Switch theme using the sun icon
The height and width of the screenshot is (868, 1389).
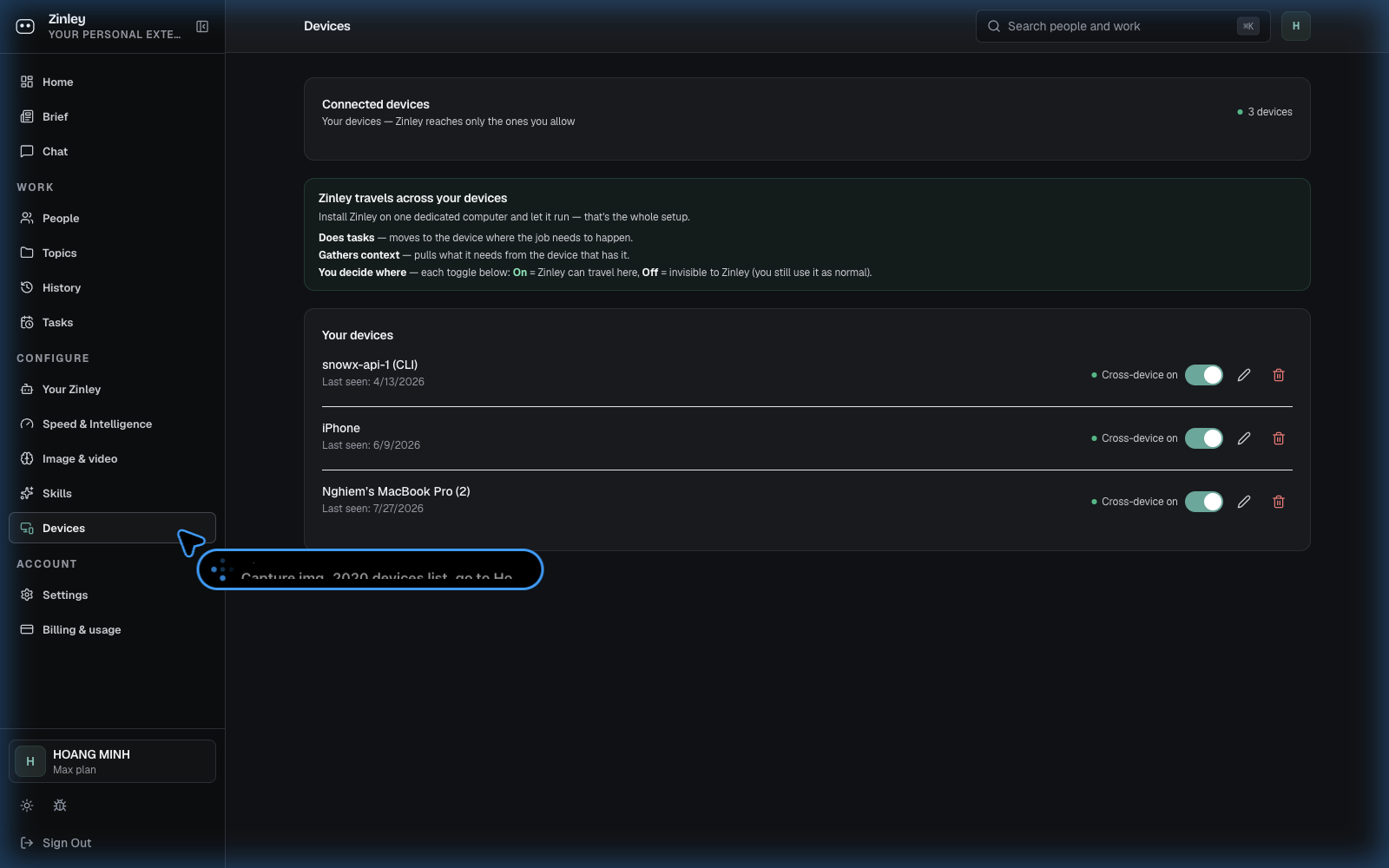point(27,806)
